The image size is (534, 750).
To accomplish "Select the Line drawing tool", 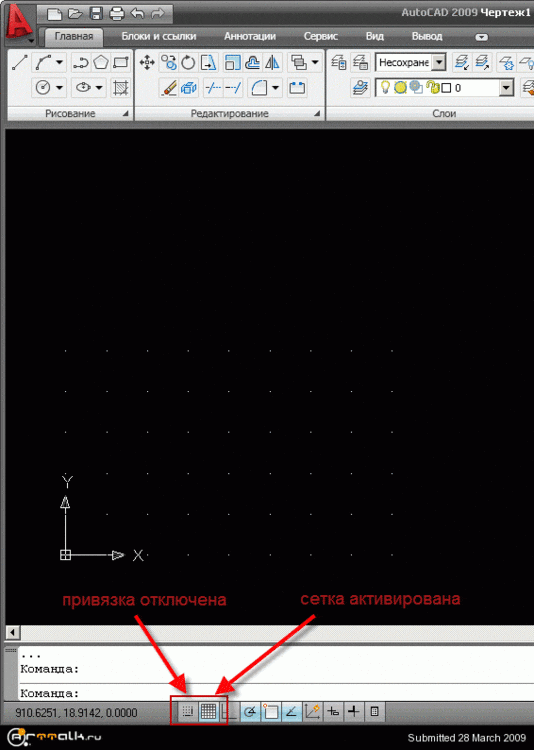I will click(x=20, y=62).
